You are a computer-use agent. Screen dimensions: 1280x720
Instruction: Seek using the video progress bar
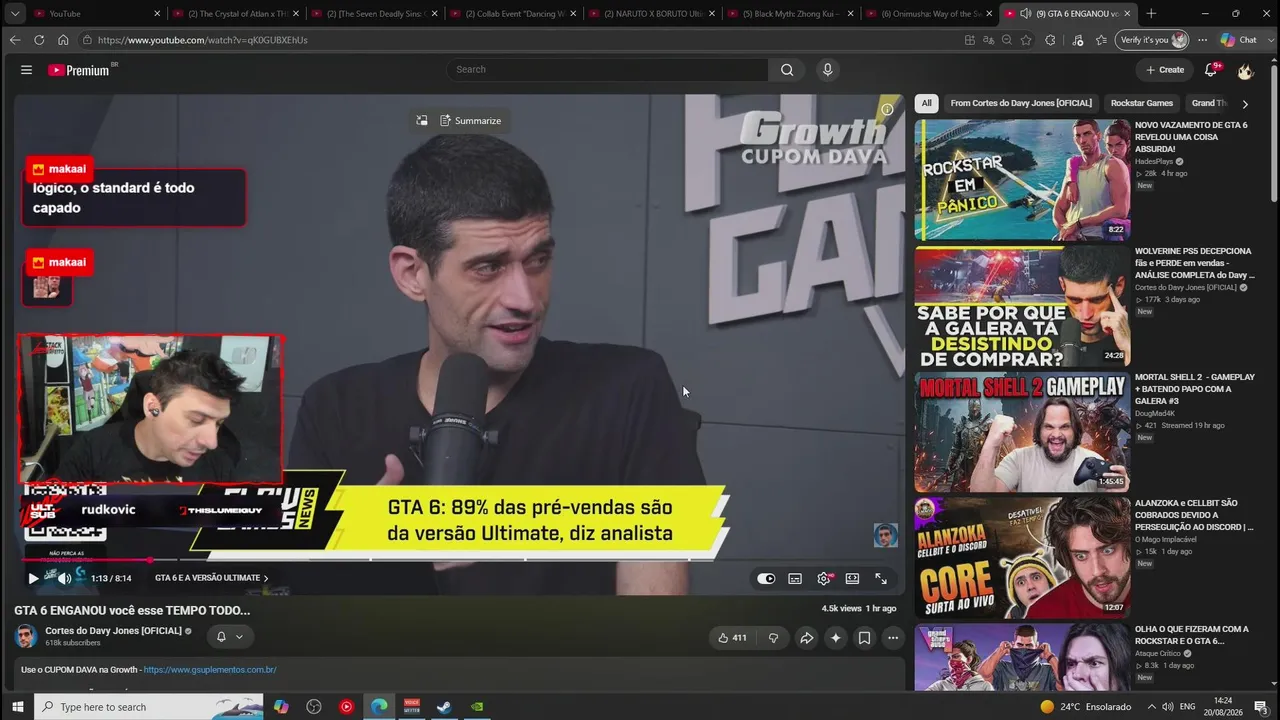[x=458, y=559]
